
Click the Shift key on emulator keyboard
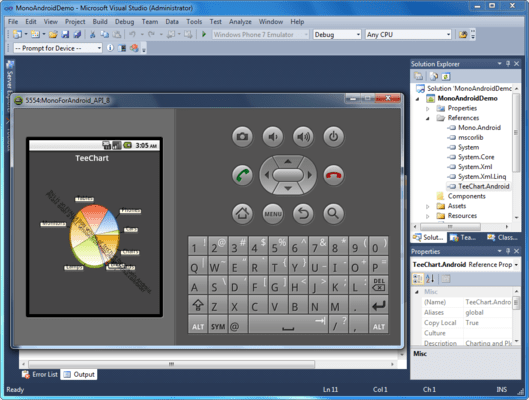pos(198,305)
